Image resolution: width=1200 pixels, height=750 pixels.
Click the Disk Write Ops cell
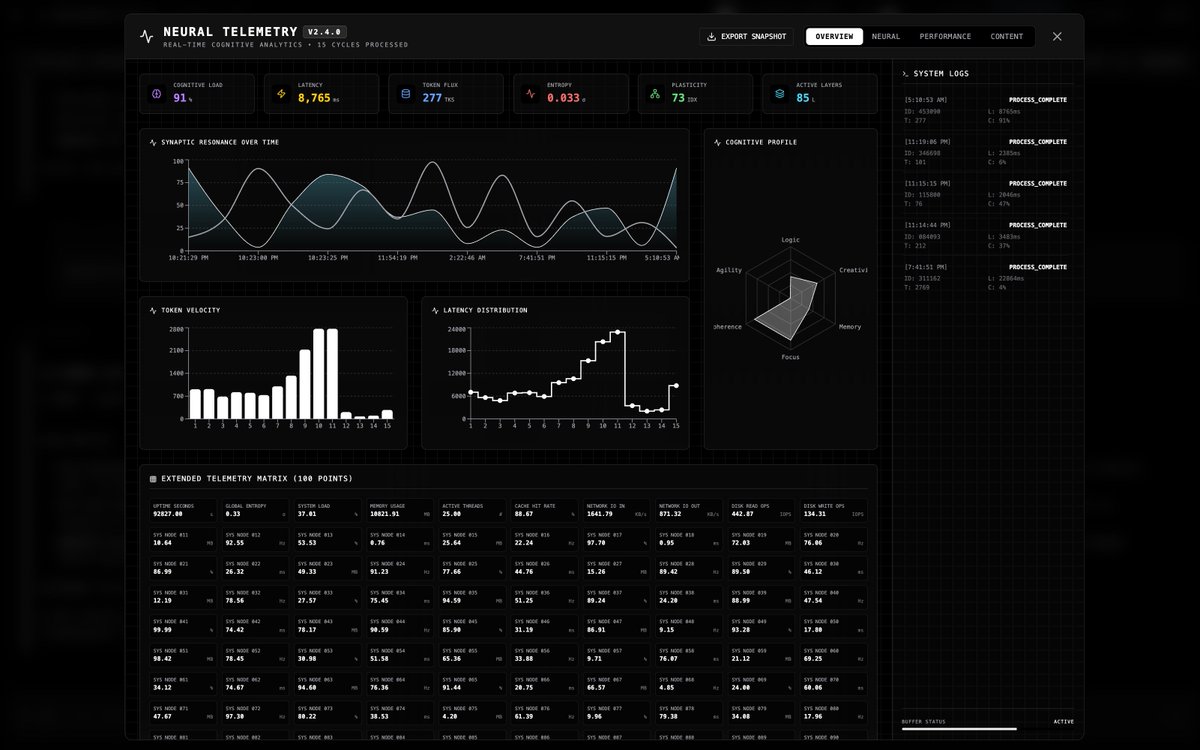pyautogui.click(x=834, y=510)
